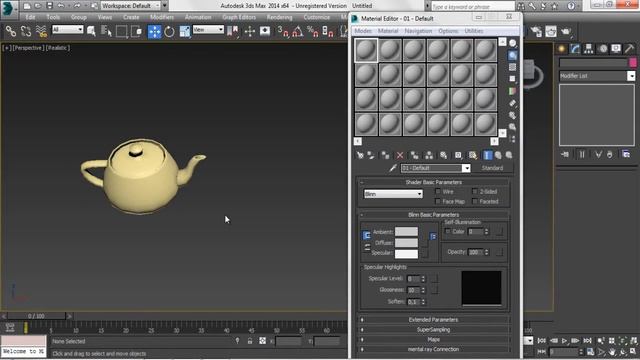Enable the Faceted checkbox

475,201
